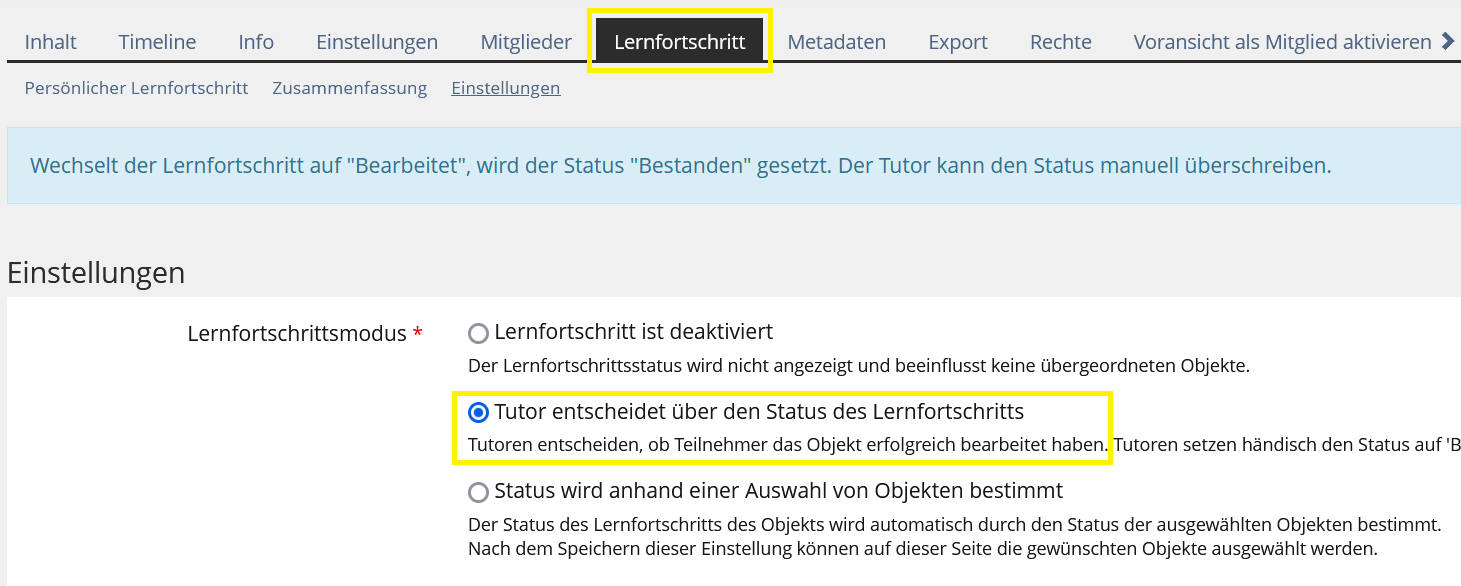The height and width of the screenshot is (586, 1461).
Task: Click 'Voransicht als Mitglied aktivieren'
Action: (1283, 42)
